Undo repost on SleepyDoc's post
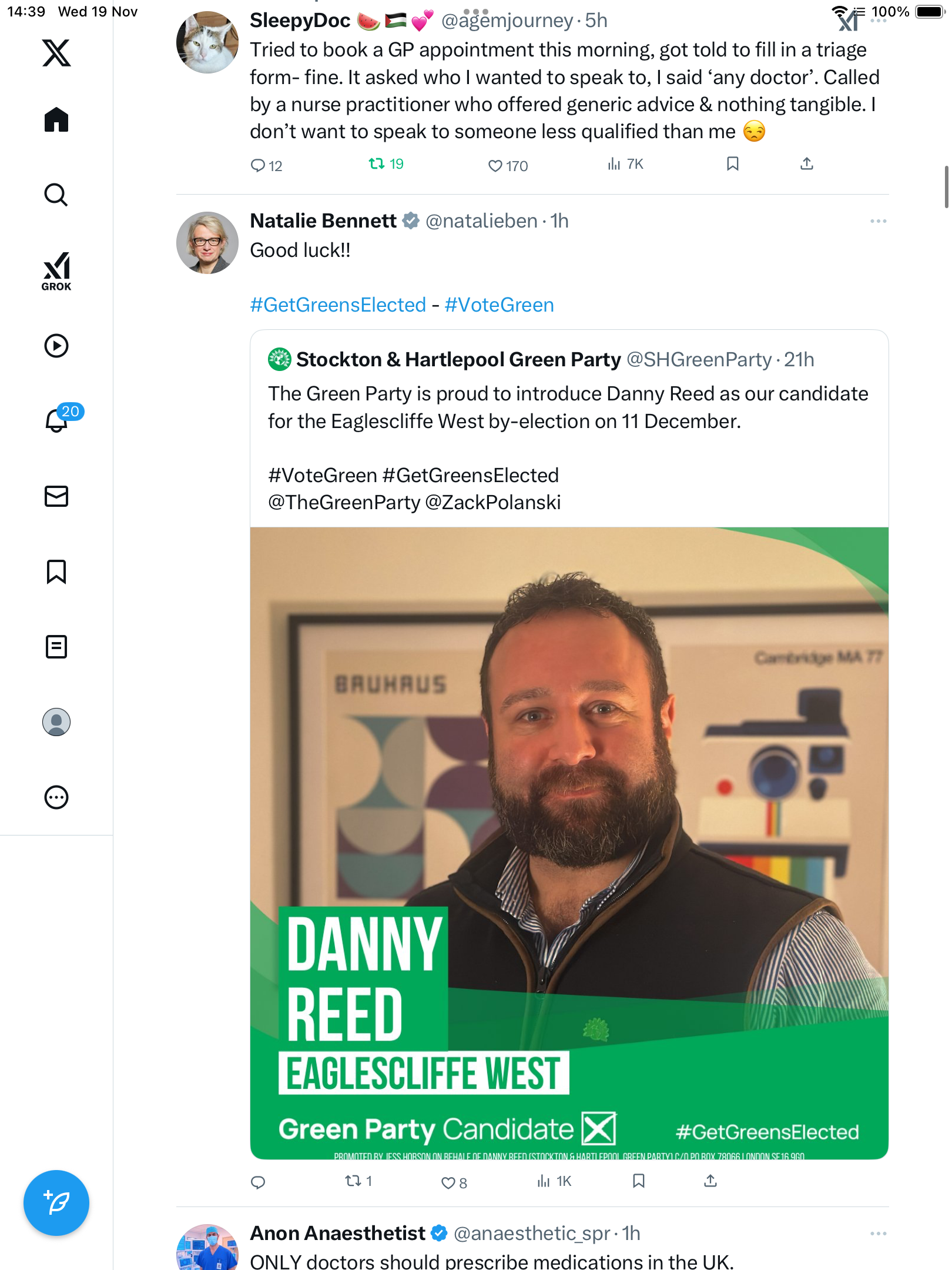The image size is (952, 1270). point(376,164)
